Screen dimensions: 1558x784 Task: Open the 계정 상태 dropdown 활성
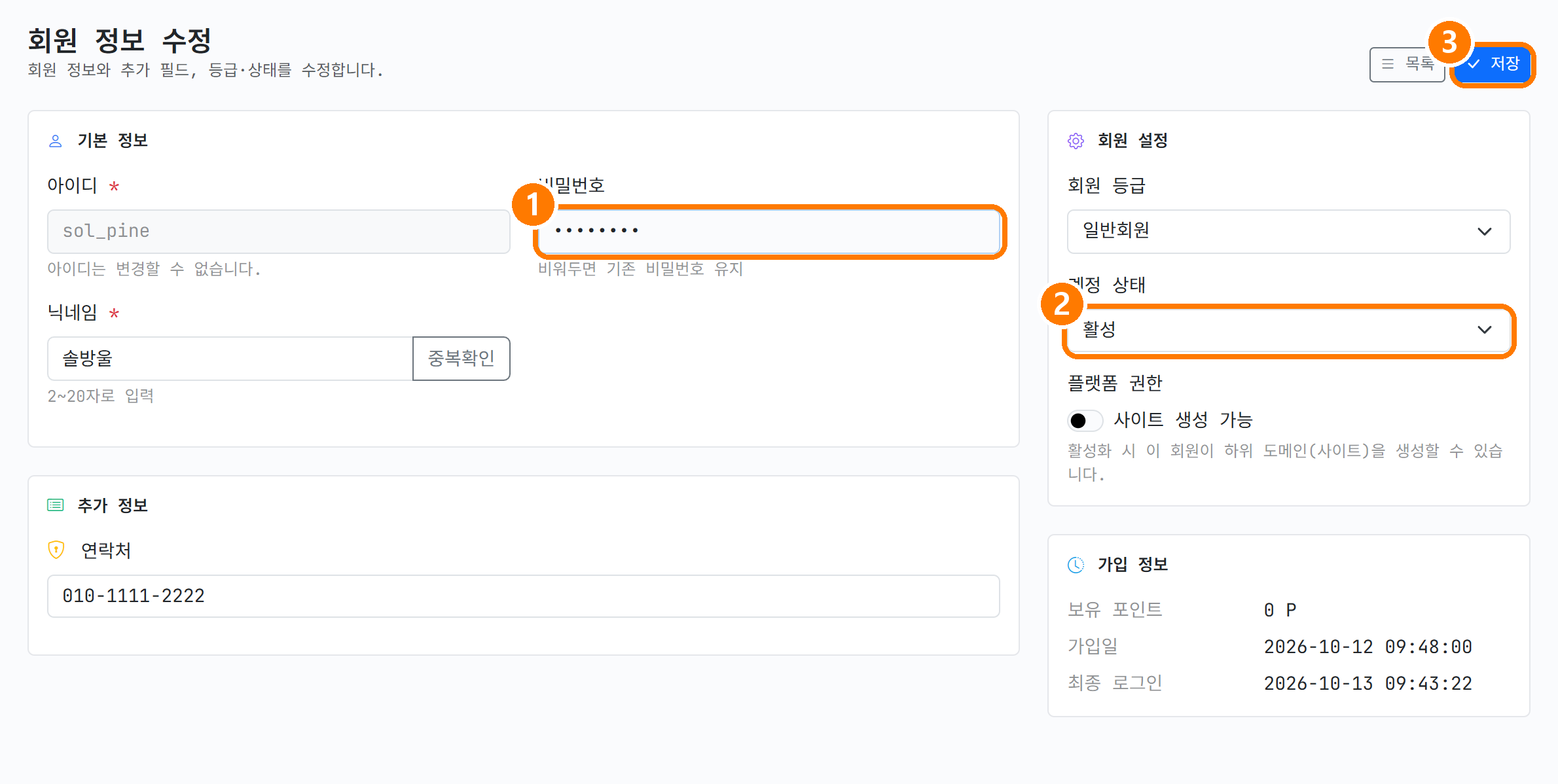pos(1288,330)
